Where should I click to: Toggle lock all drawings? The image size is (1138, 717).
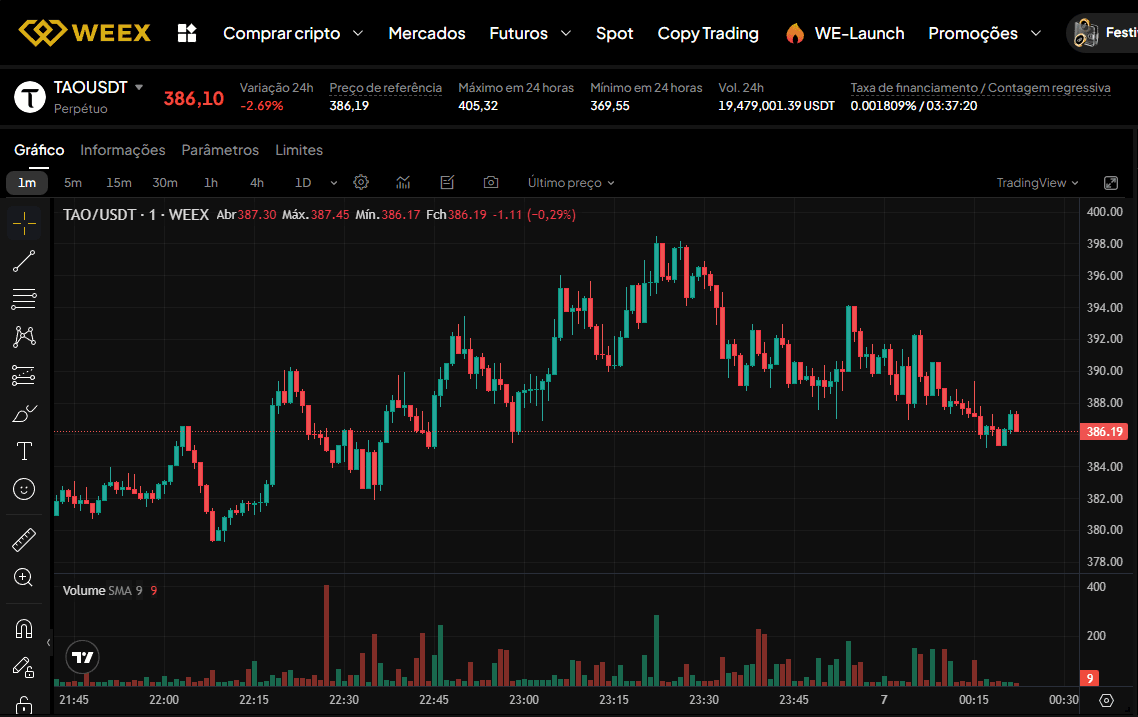point(24,703)
